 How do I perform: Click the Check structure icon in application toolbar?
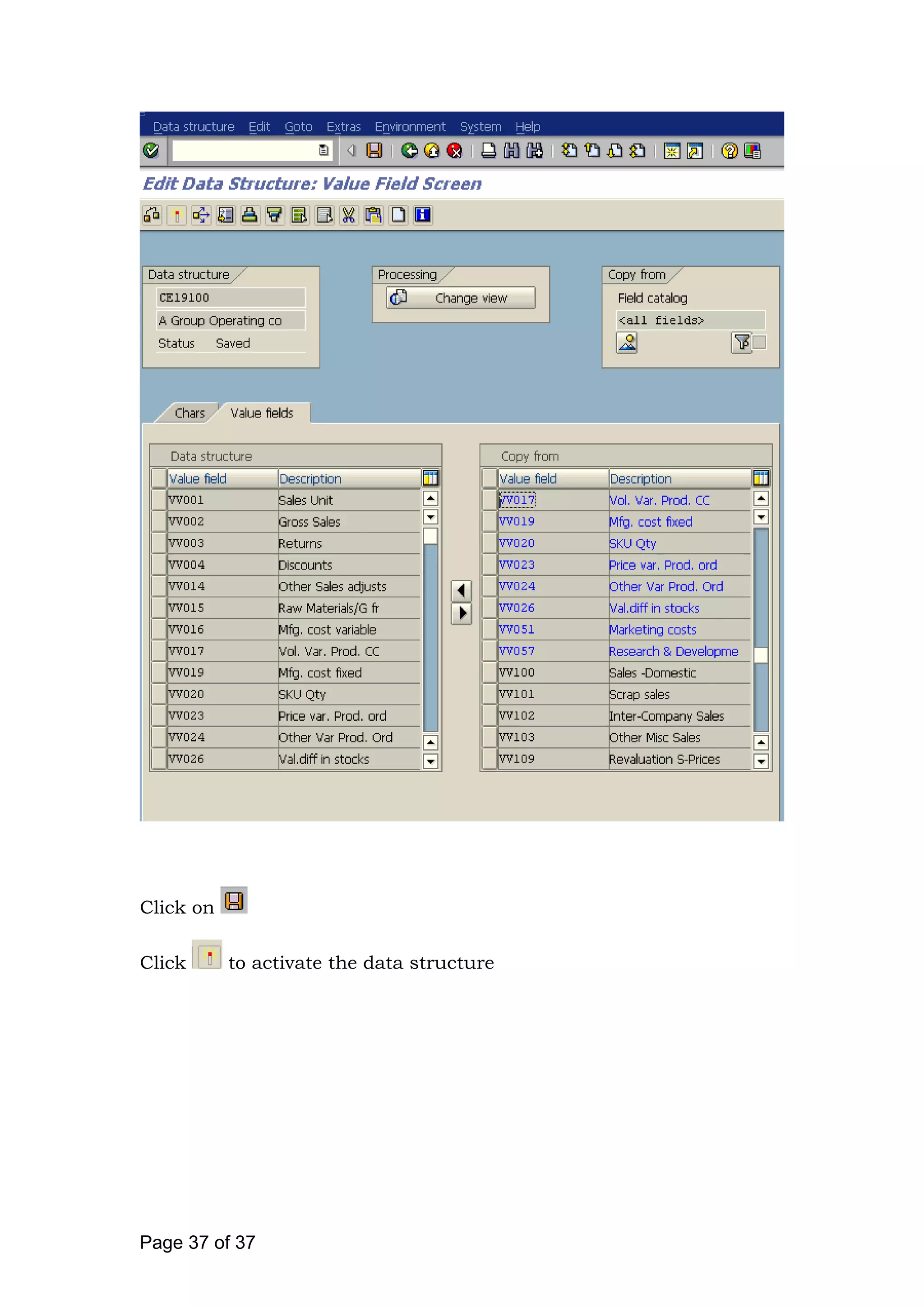(x=152, y=215)
